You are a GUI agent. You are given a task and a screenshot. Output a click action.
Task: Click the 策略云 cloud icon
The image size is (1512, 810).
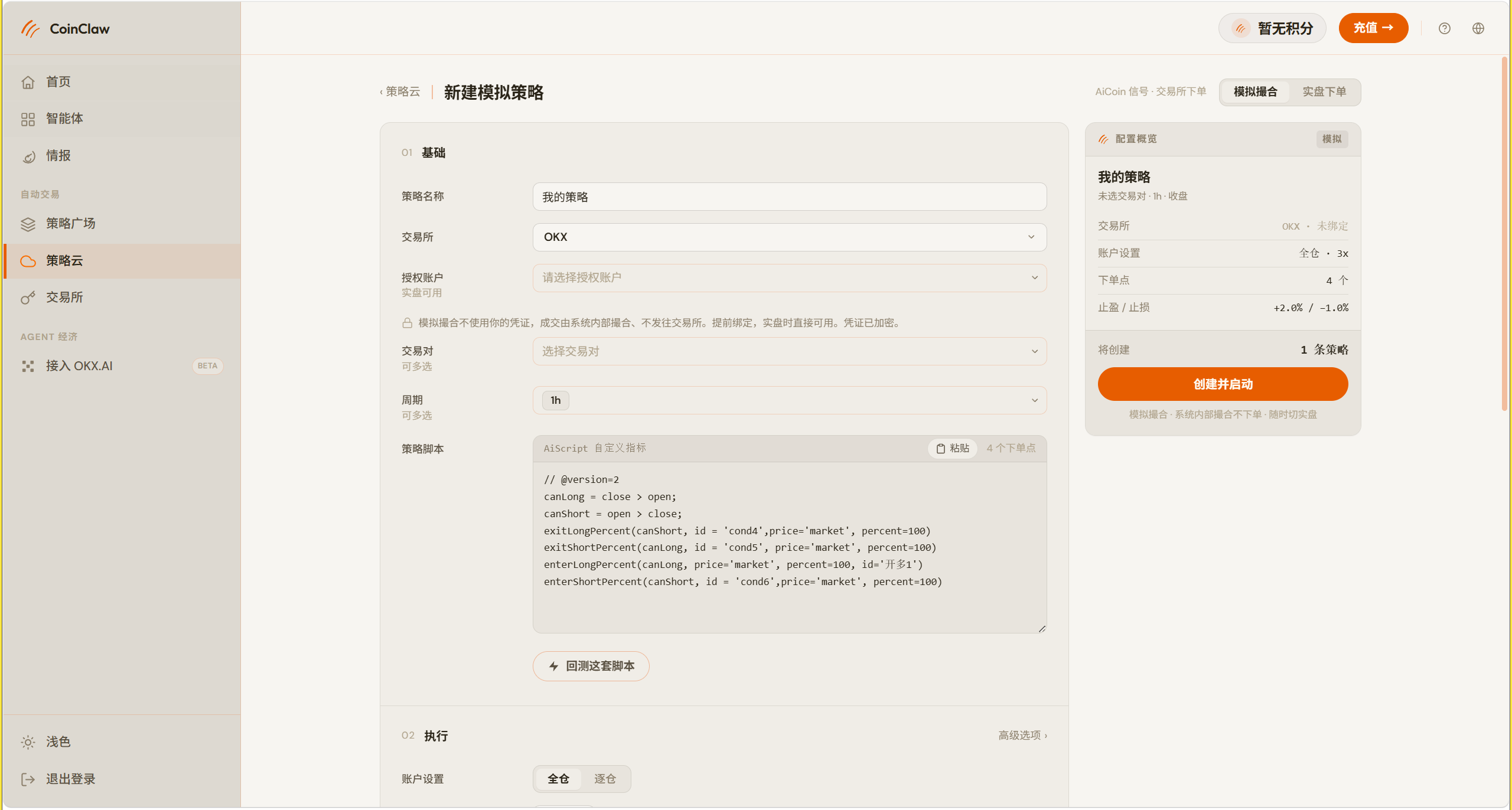28,261
